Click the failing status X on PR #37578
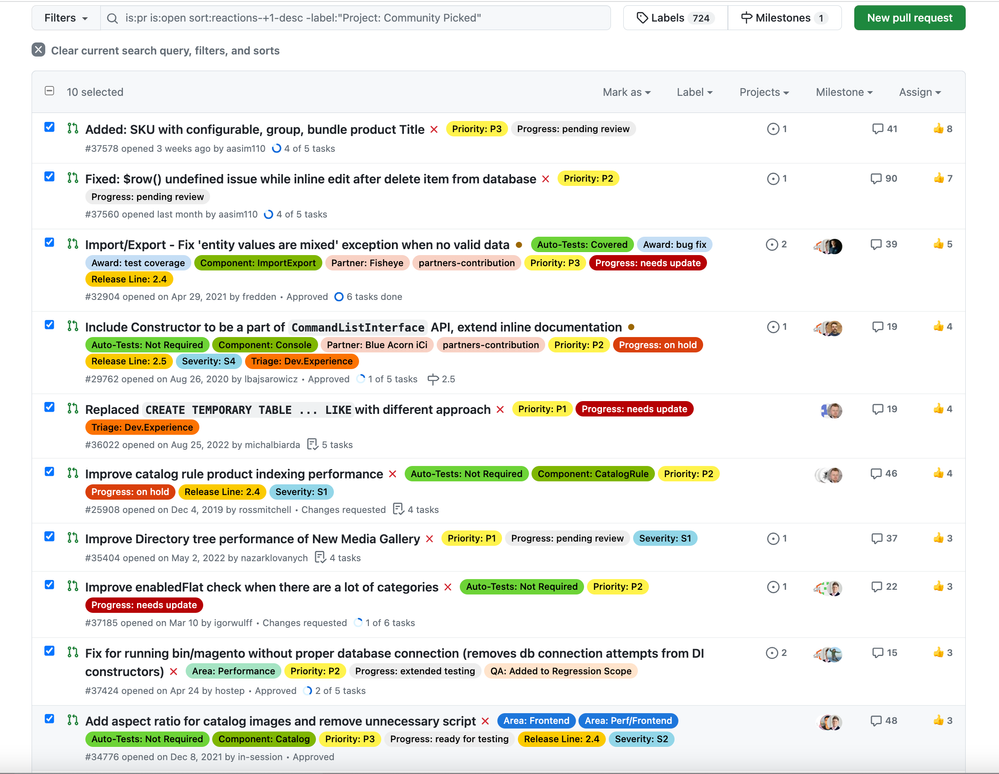999x774 pixels. 434,129
